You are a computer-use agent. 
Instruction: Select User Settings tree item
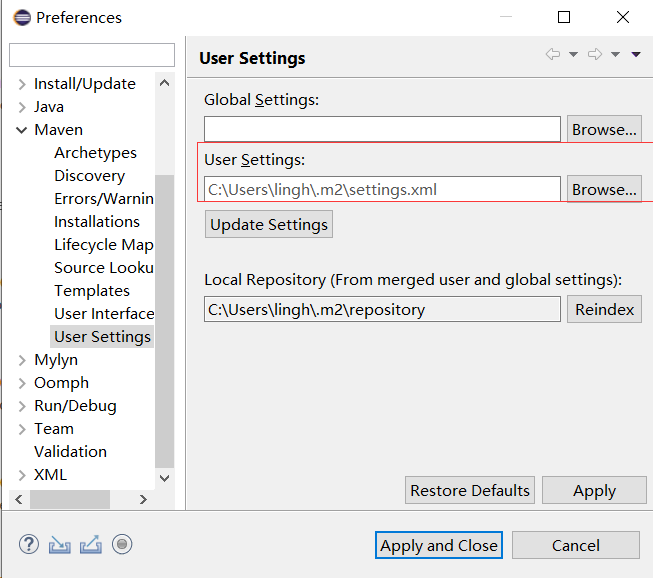click(102, 336)
